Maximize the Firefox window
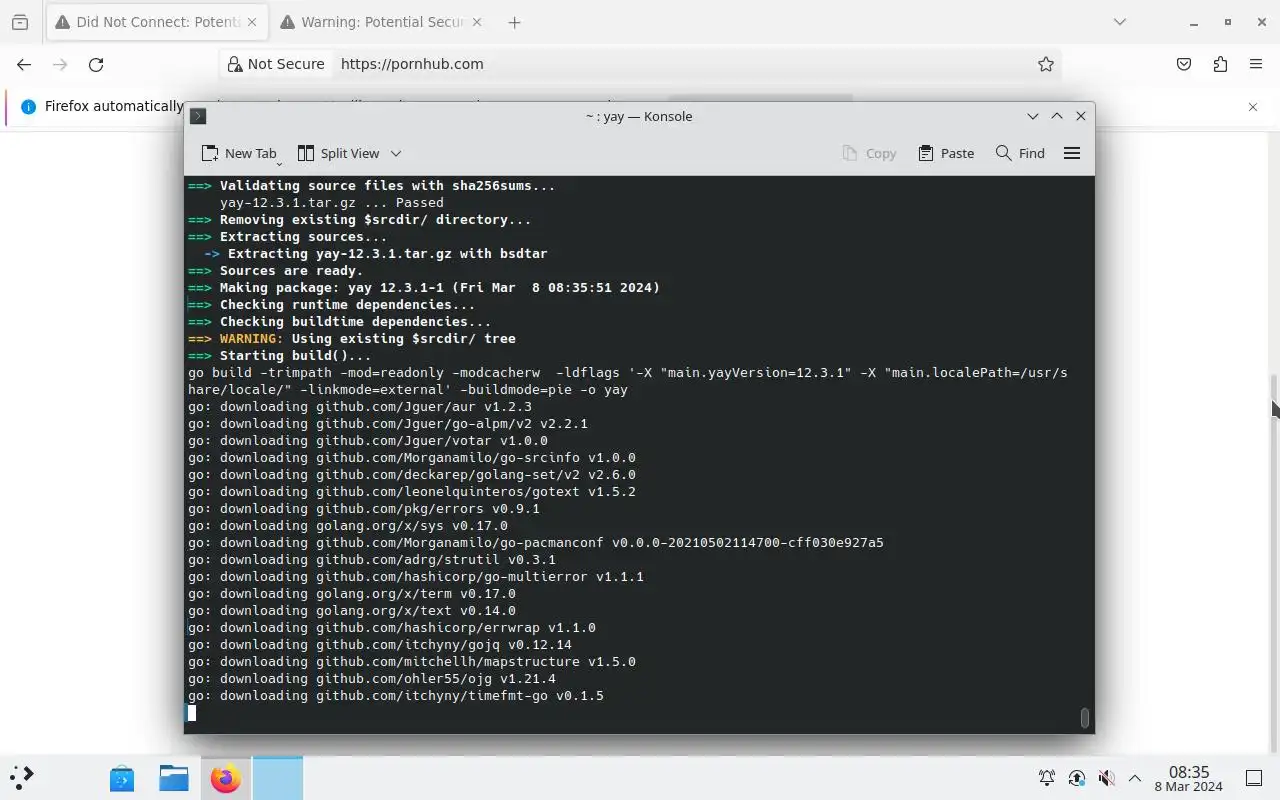The width and height of the screenshot is (1280, 800). pyautogui.click(x=1228, y=22)
